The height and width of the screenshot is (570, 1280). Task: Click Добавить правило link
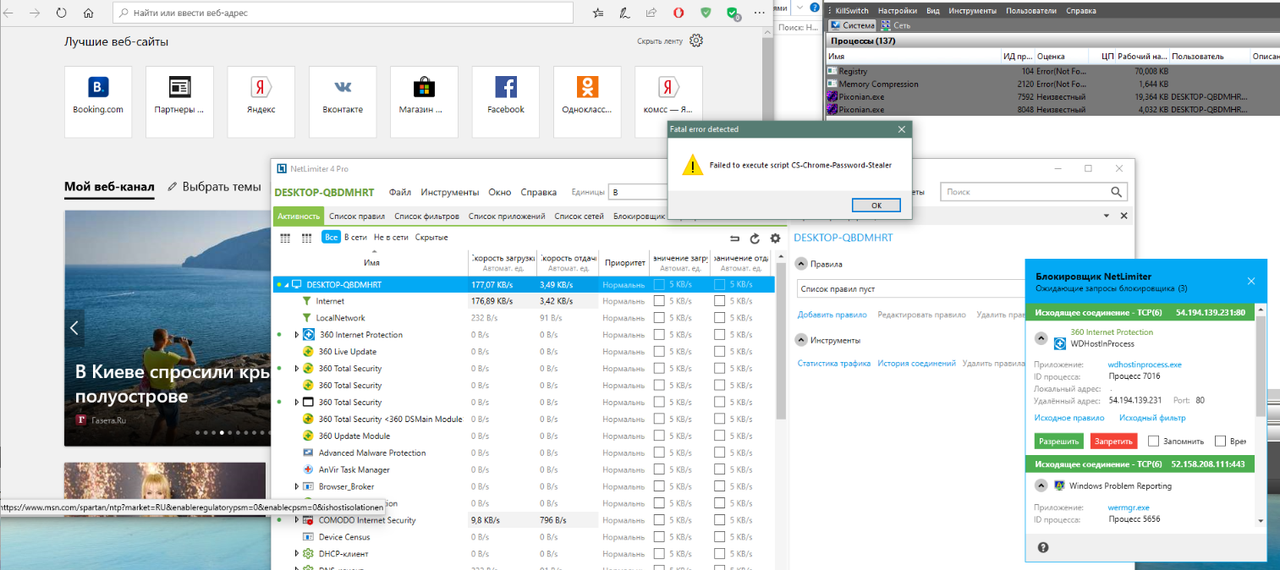[x=831, y=314]
